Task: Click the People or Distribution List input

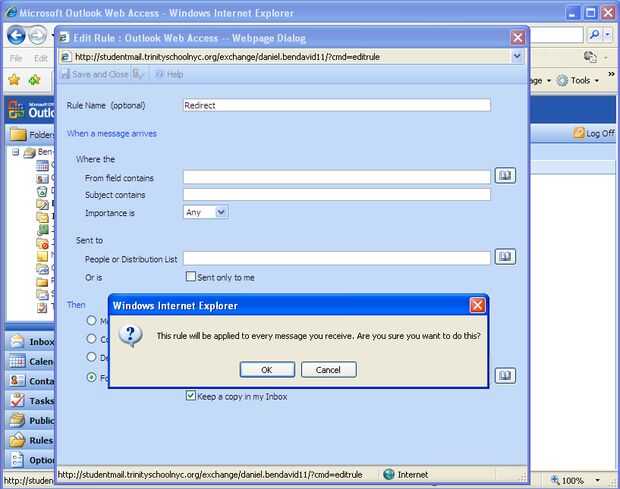Action: [337, 258]
